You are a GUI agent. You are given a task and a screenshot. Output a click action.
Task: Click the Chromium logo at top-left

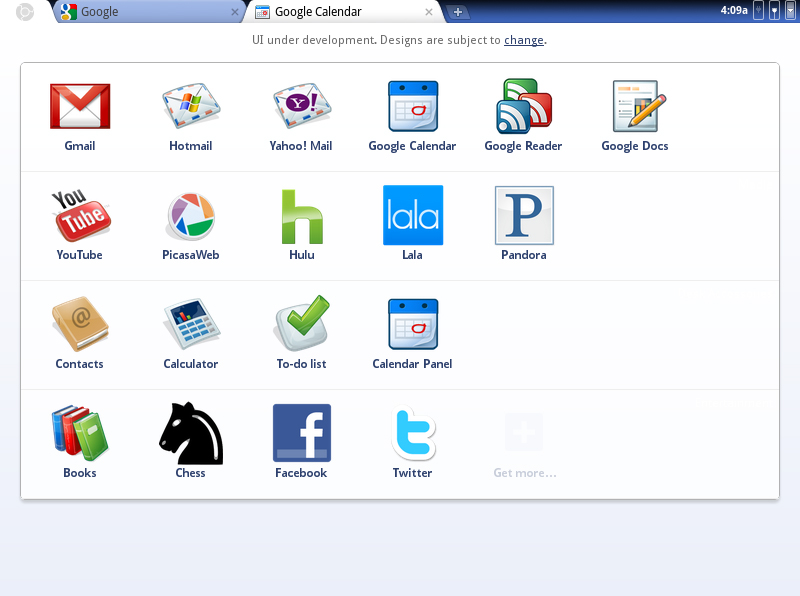tap(24, 12)
